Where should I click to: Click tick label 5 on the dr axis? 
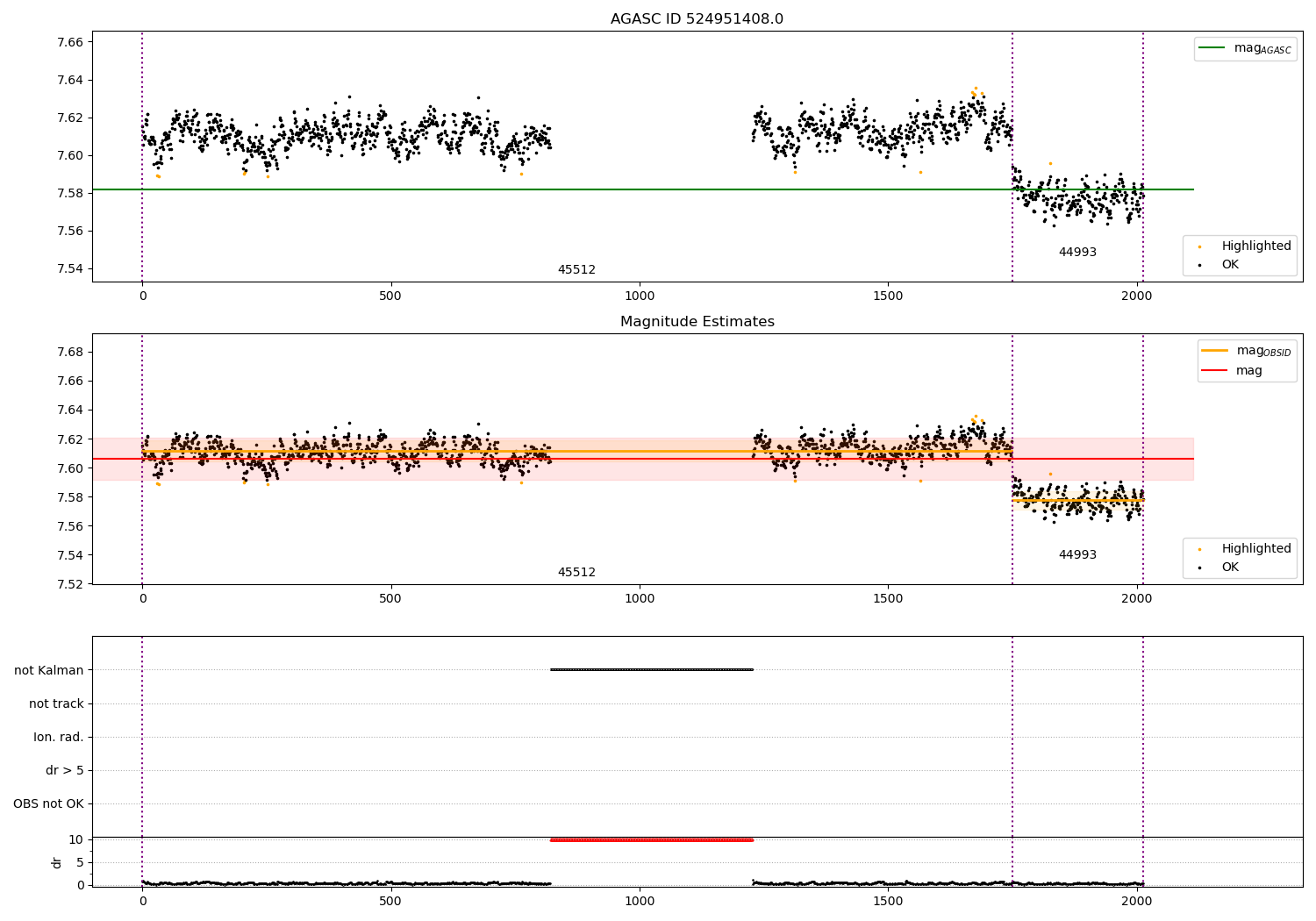point(80,862)
